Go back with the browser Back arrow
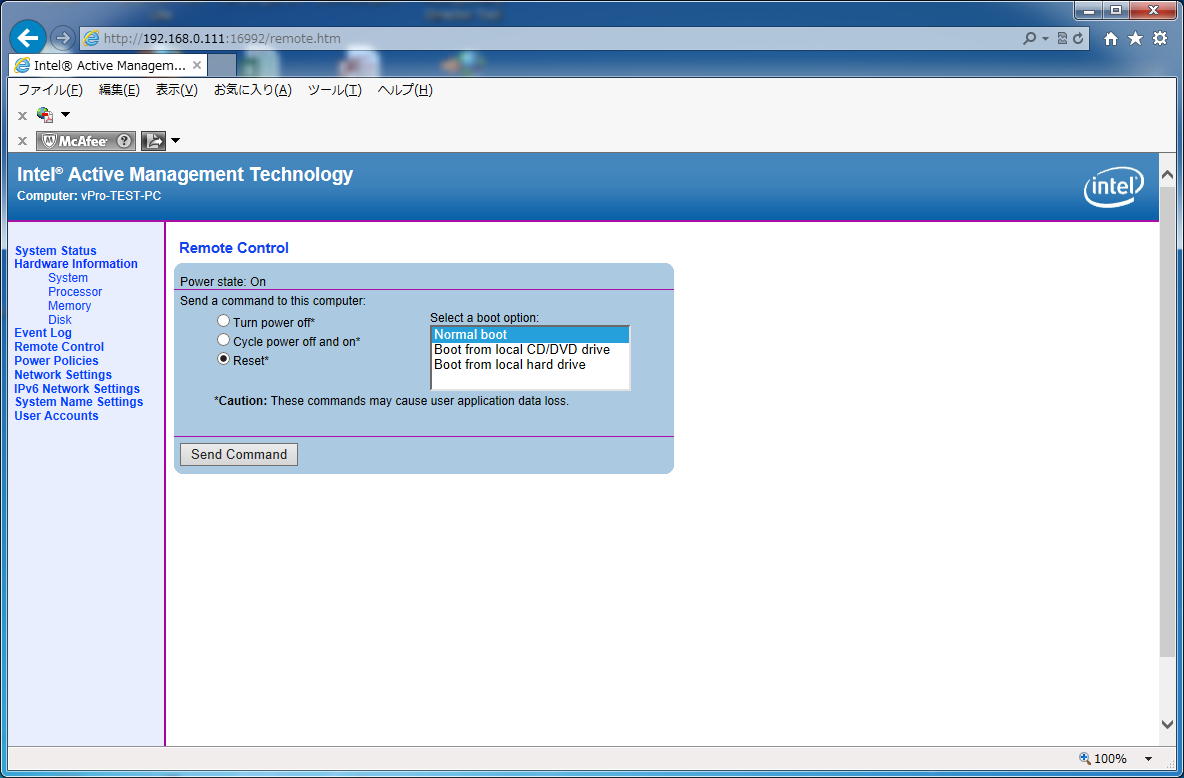Screen dimensions: 1184x778 [28, 38]
